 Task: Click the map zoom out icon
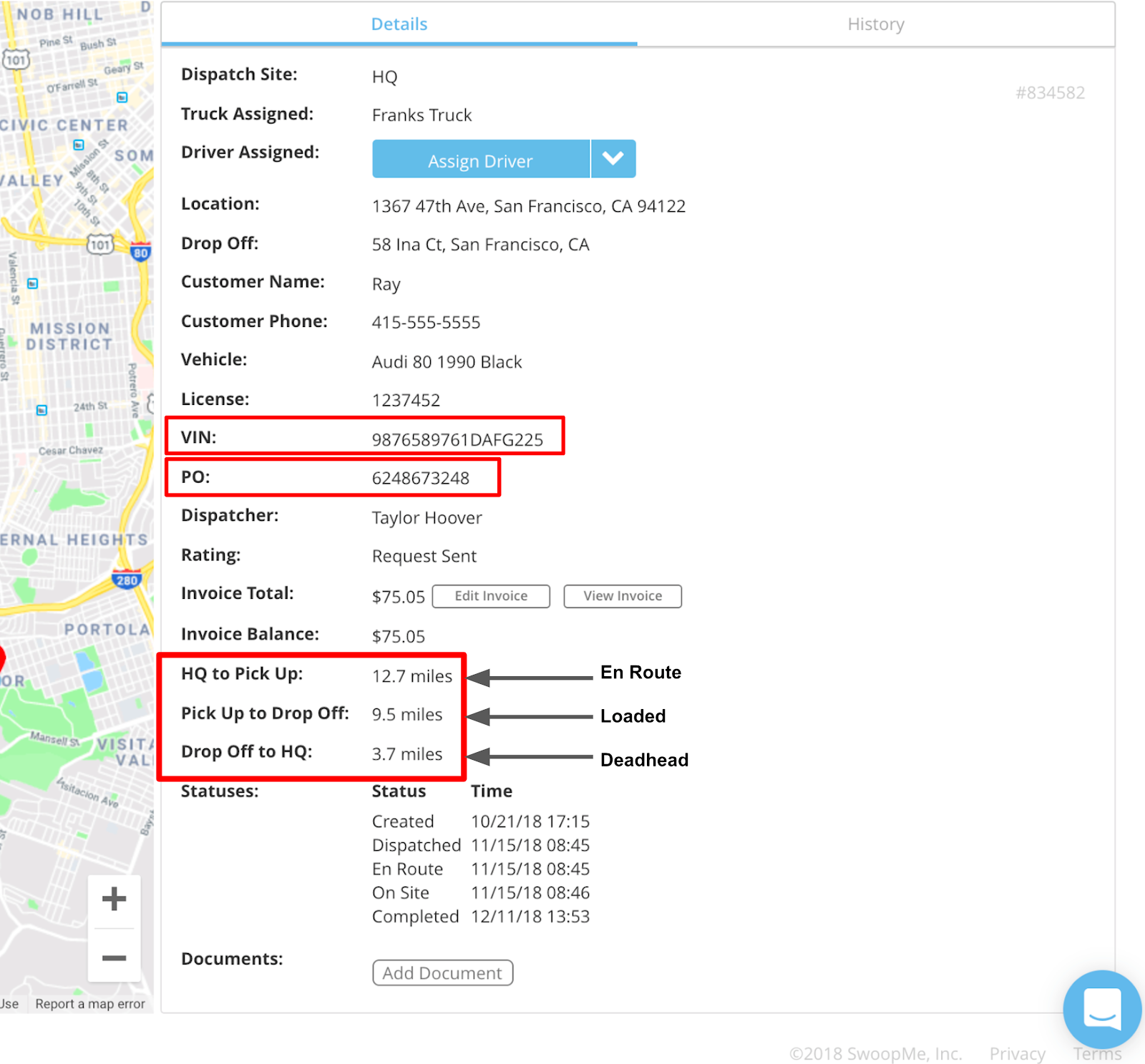[114, 957]
